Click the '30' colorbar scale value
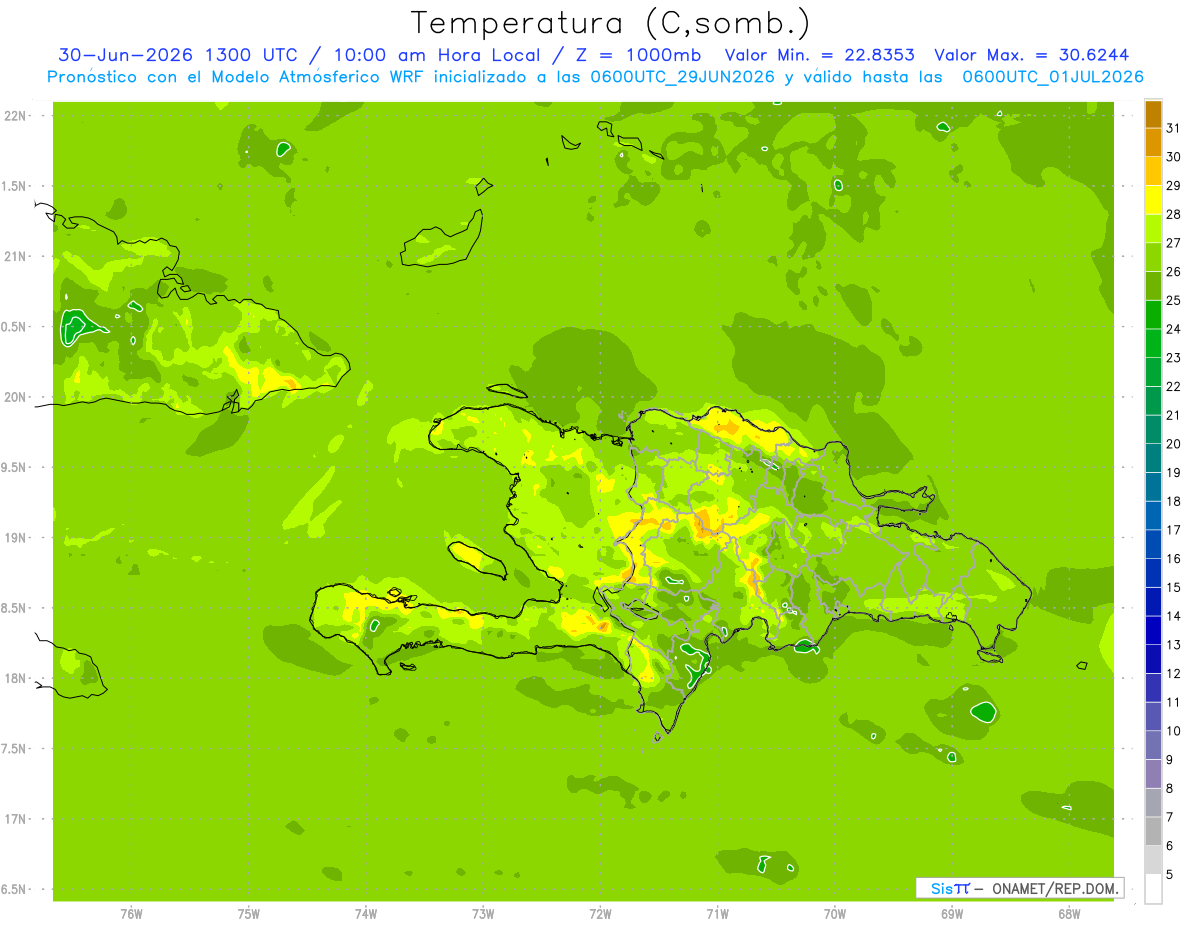Image resolution: width=1200 pixels, height=927 pixels. tap(1174, 157)
